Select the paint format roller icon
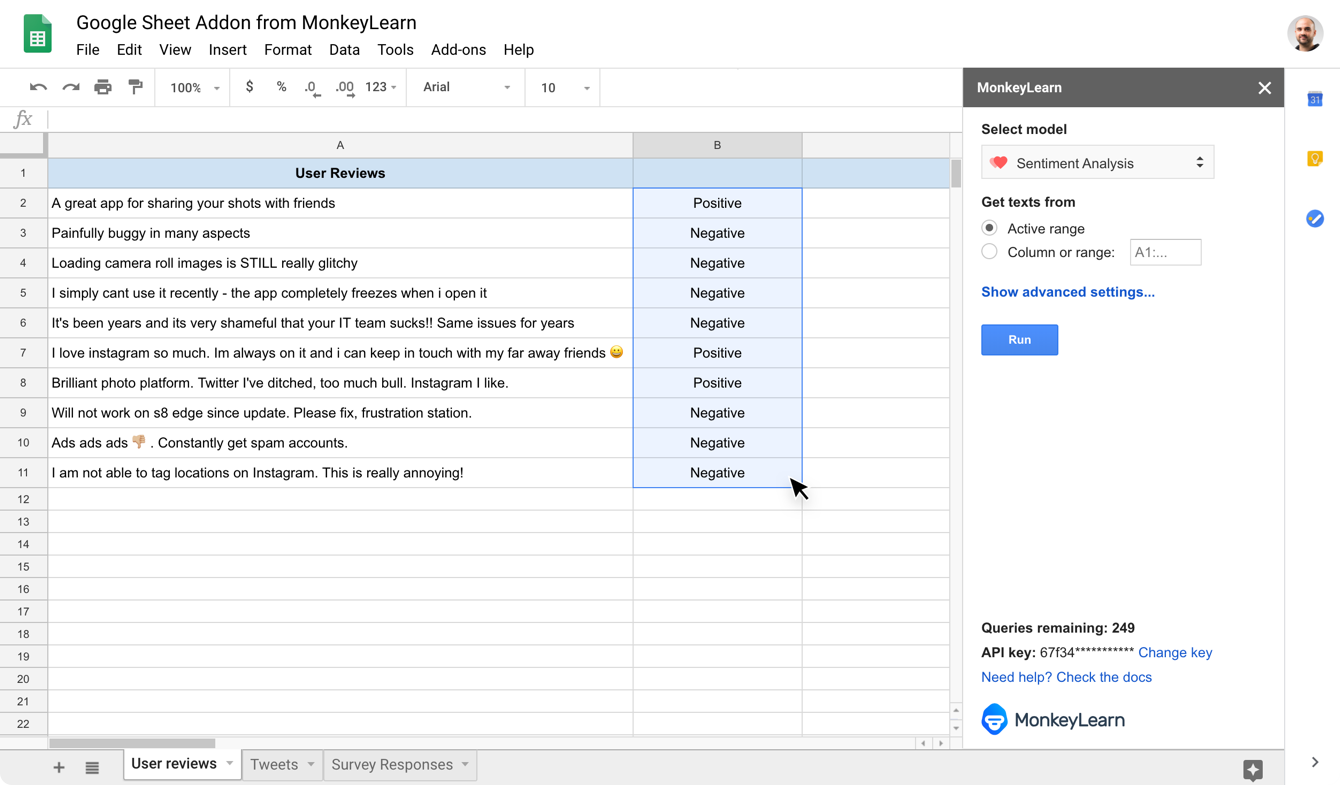The image size is (1340, 786). click(135, 88)
